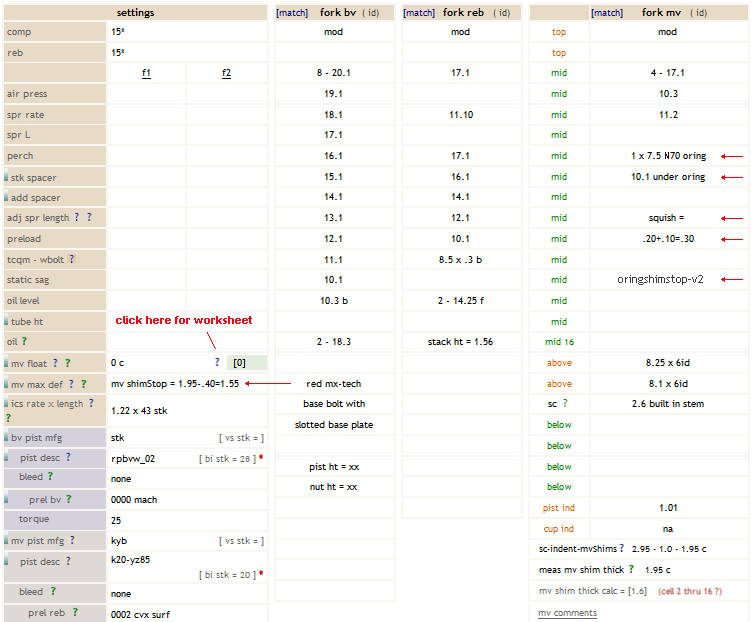Click the (id) link next to fork bv
The image size is (754, 622).
pyautogui.click(x=370, y=13)
